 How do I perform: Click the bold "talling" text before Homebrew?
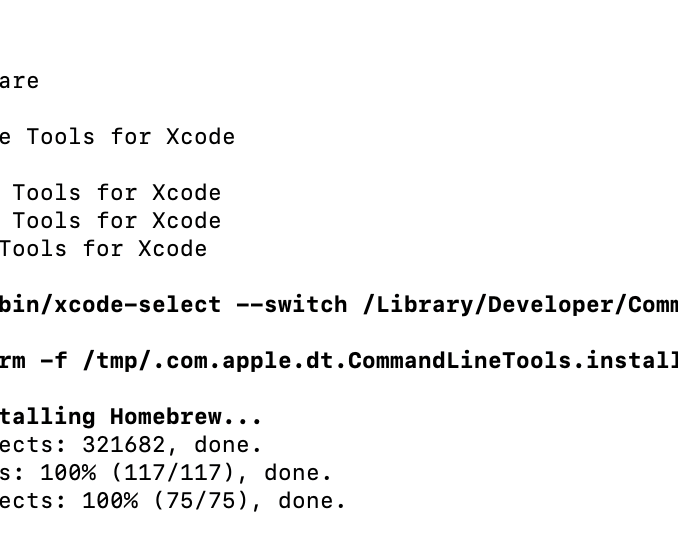(47, 417)
